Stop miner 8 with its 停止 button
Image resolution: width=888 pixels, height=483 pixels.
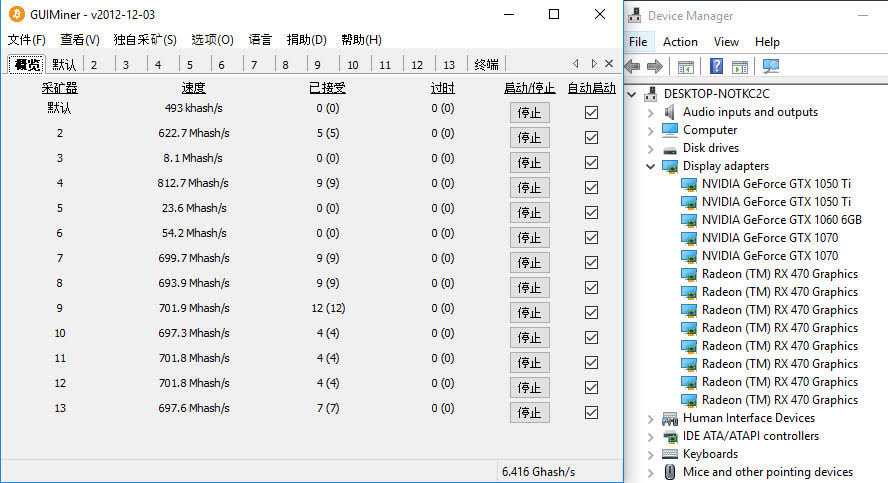530,288
